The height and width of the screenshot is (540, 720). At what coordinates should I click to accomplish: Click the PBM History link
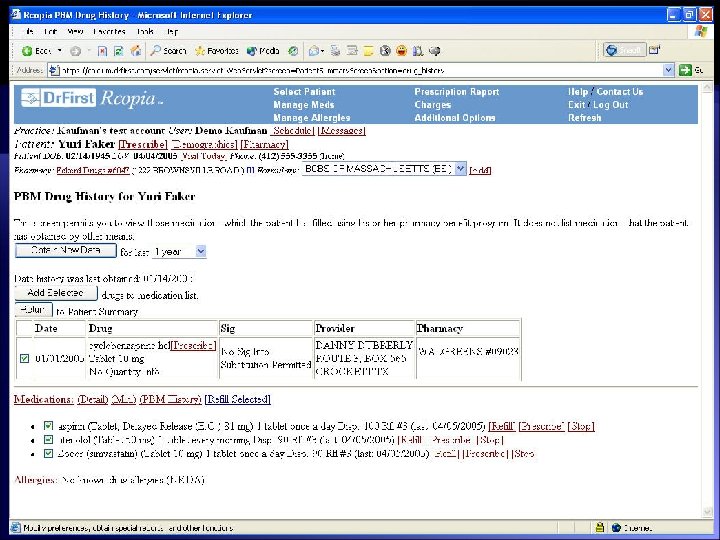170,399
